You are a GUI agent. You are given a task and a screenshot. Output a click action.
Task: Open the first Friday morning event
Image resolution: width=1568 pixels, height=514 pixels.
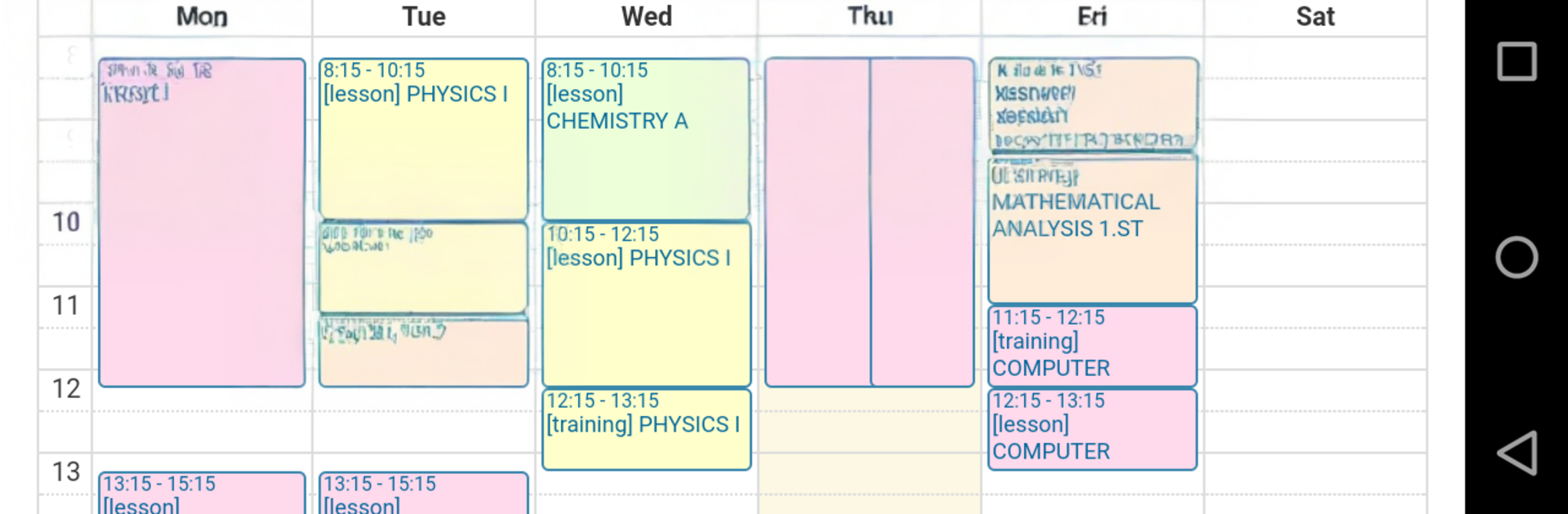click(x=1092, y=104)
